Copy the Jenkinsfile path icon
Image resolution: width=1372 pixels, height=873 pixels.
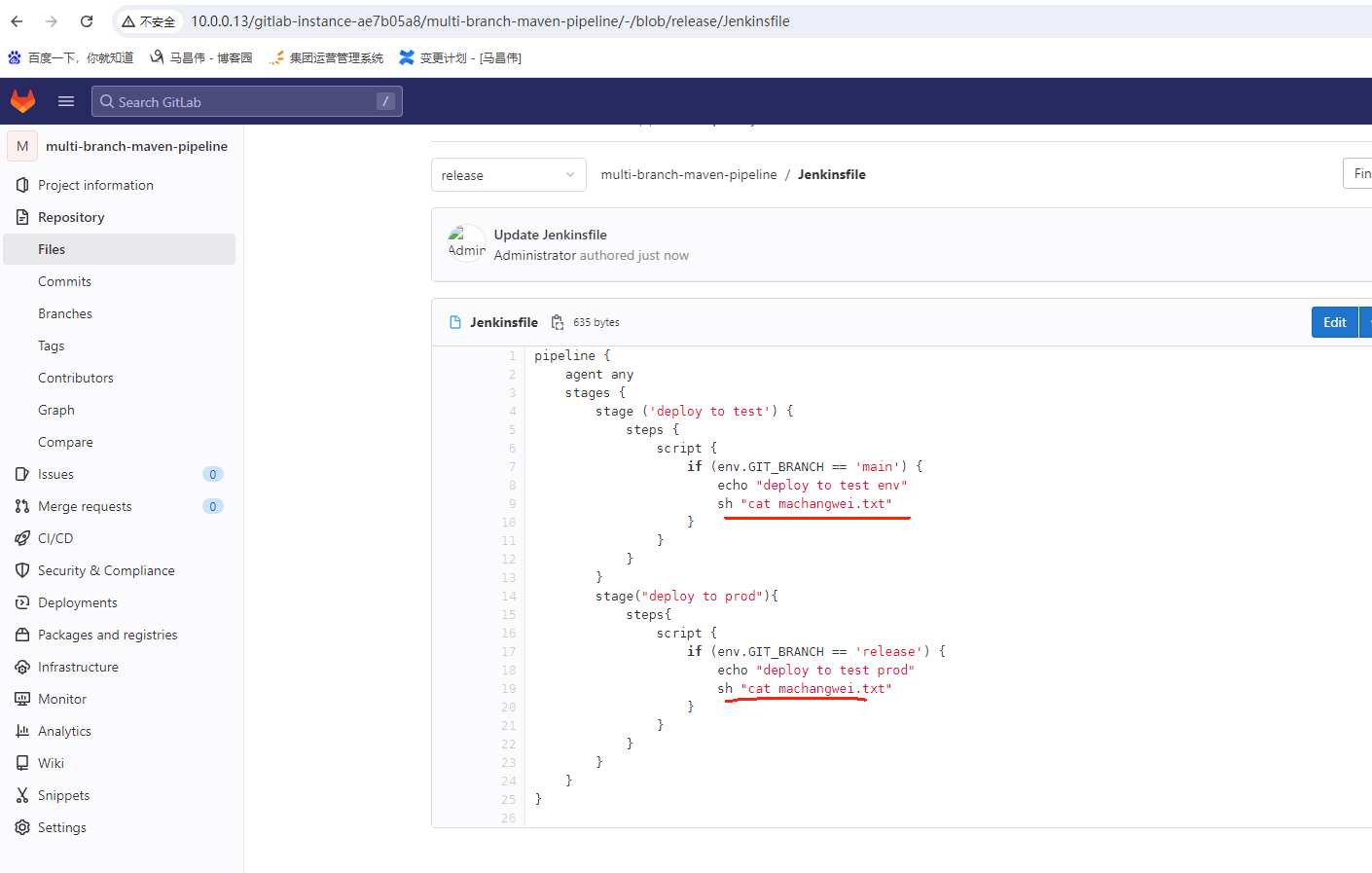558,322
